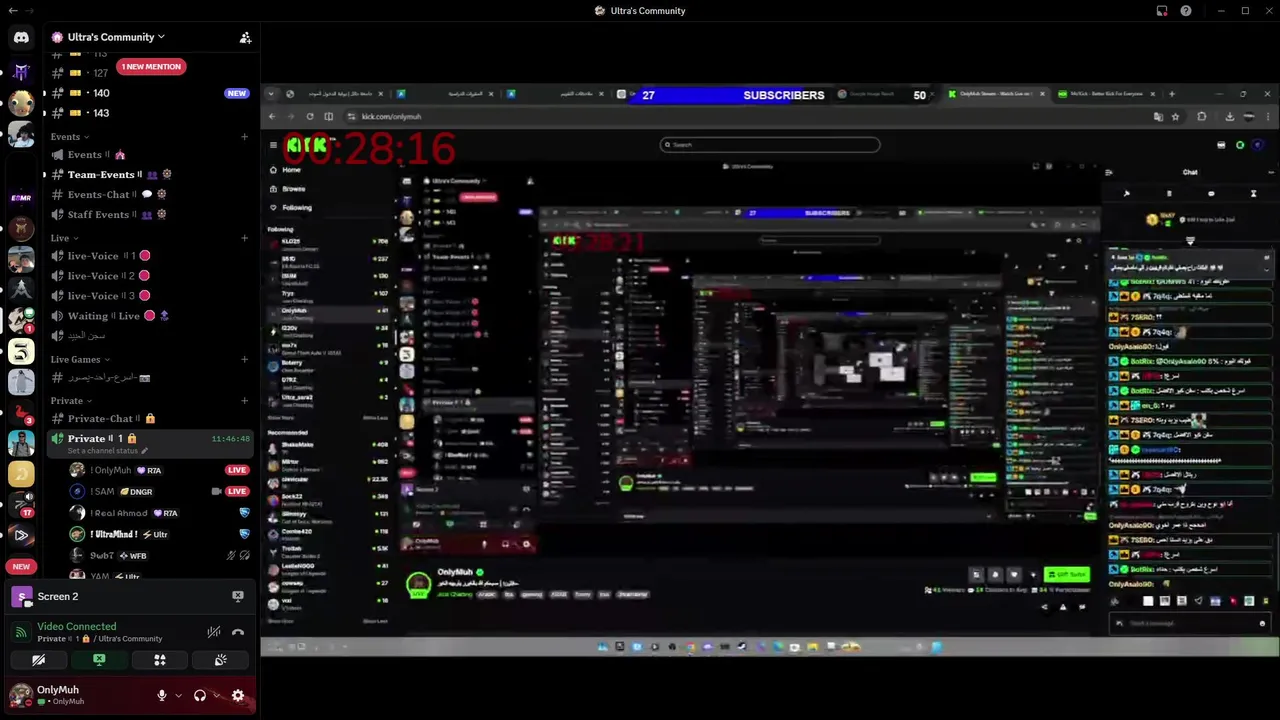Open the server icon showing number 5
1280x720 pixels.
click(21, 351)
